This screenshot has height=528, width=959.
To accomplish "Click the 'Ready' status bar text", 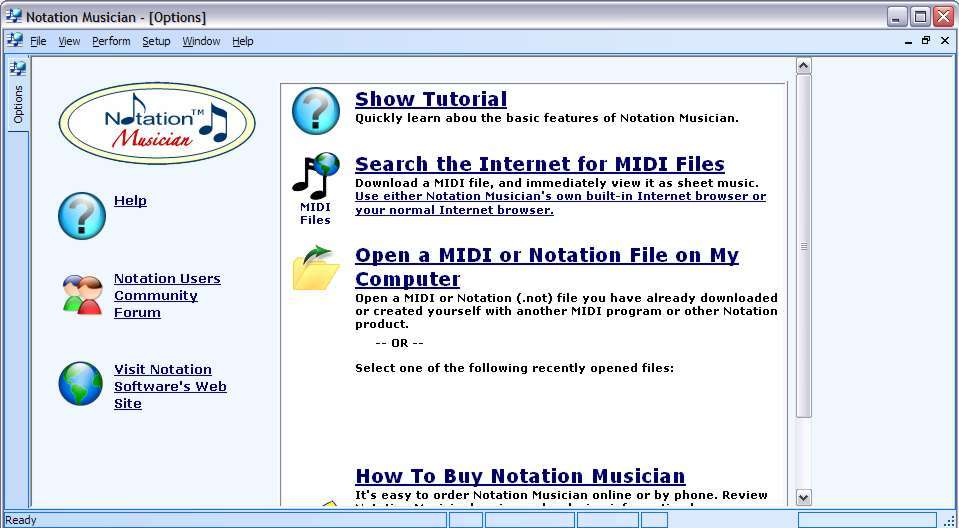I will [x=21, y=520].
